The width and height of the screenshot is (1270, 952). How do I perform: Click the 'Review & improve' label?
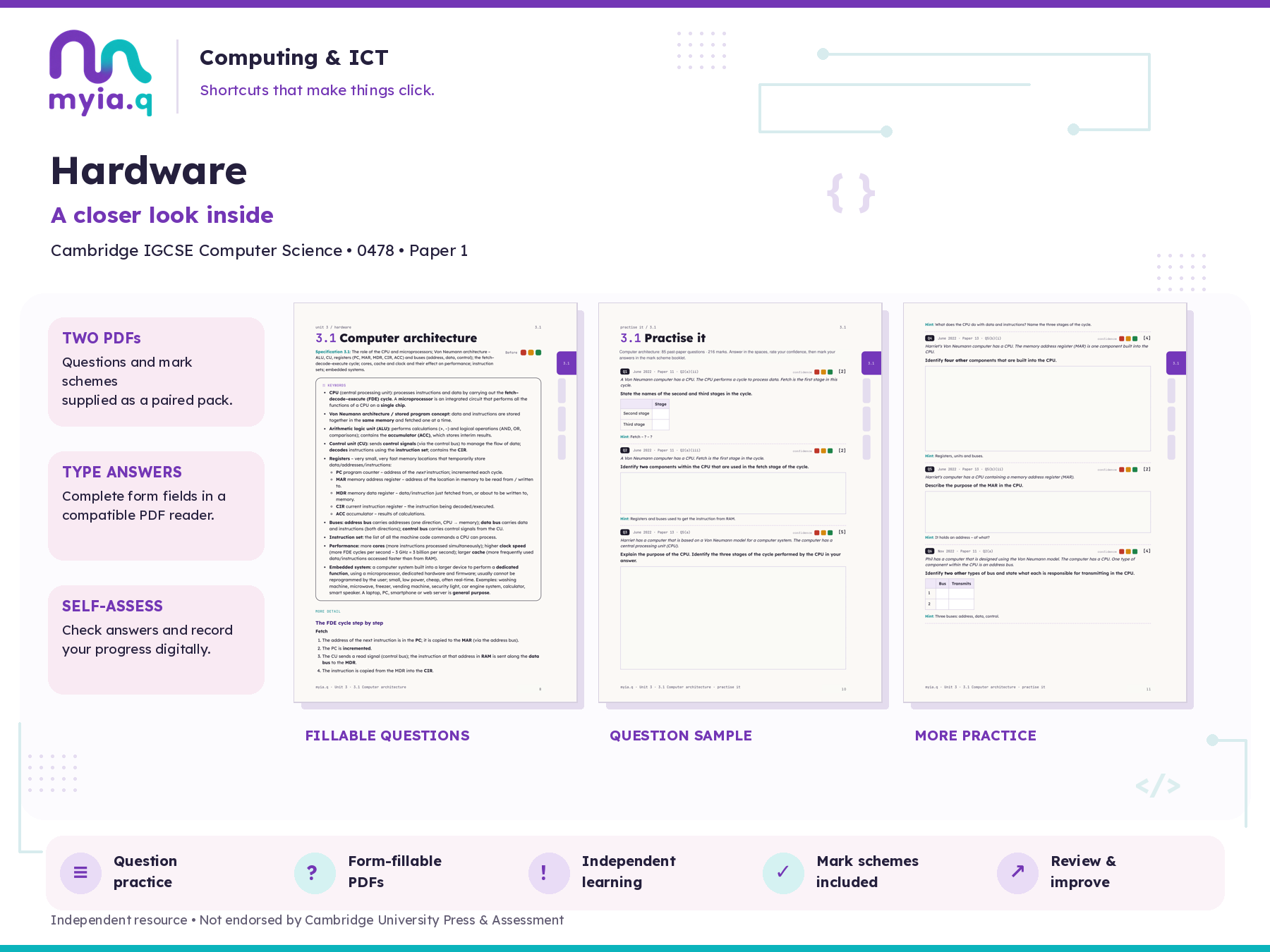[1083, 872]
